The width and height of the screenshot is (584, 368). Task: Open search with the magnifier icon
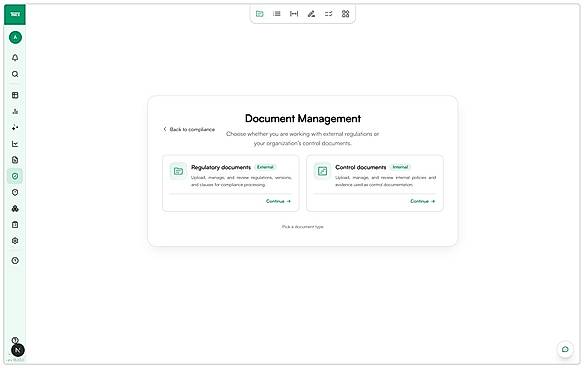[x=15, y=74]
